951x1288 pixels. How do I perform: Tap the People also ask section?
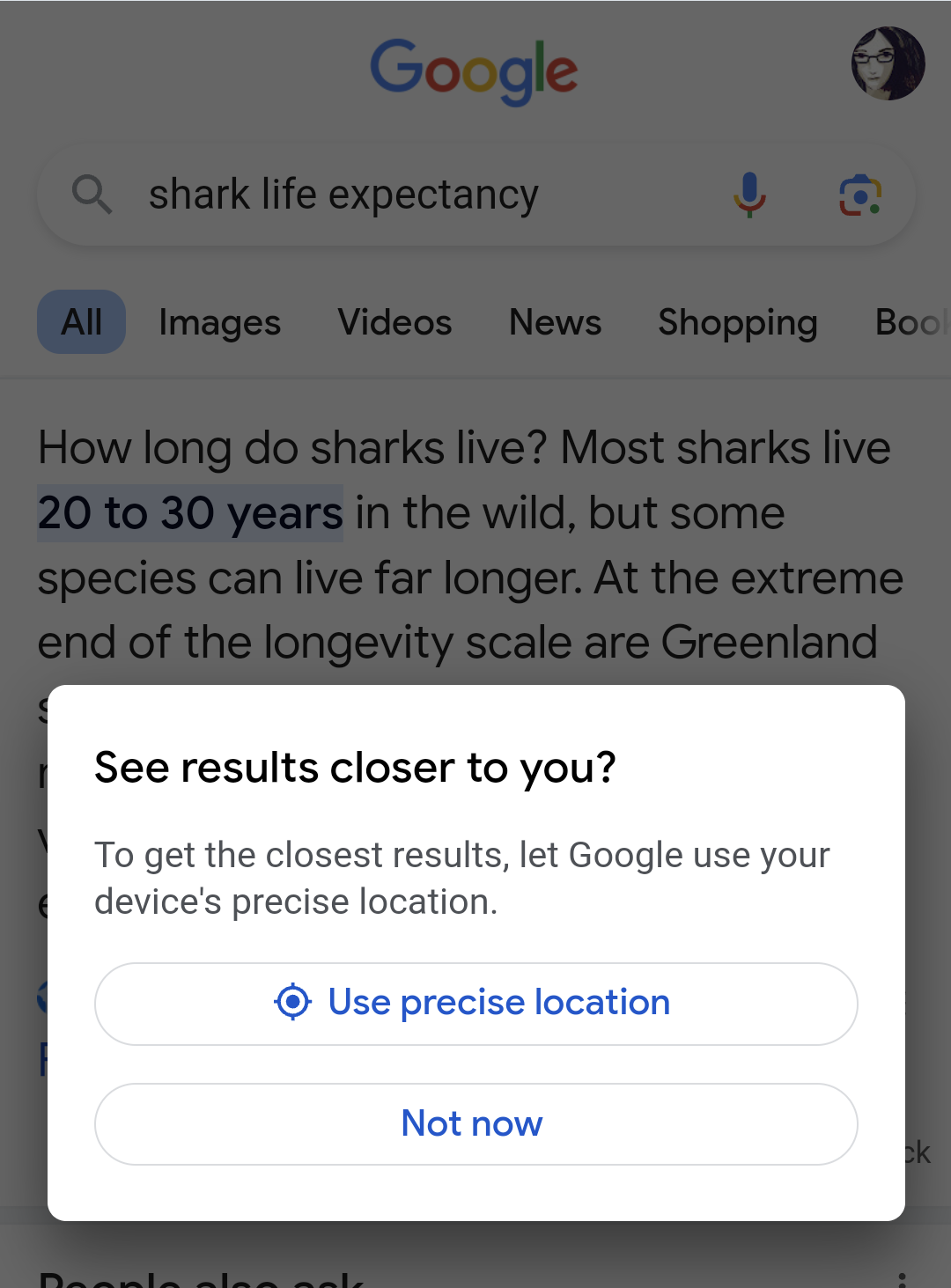[201, 1278]
